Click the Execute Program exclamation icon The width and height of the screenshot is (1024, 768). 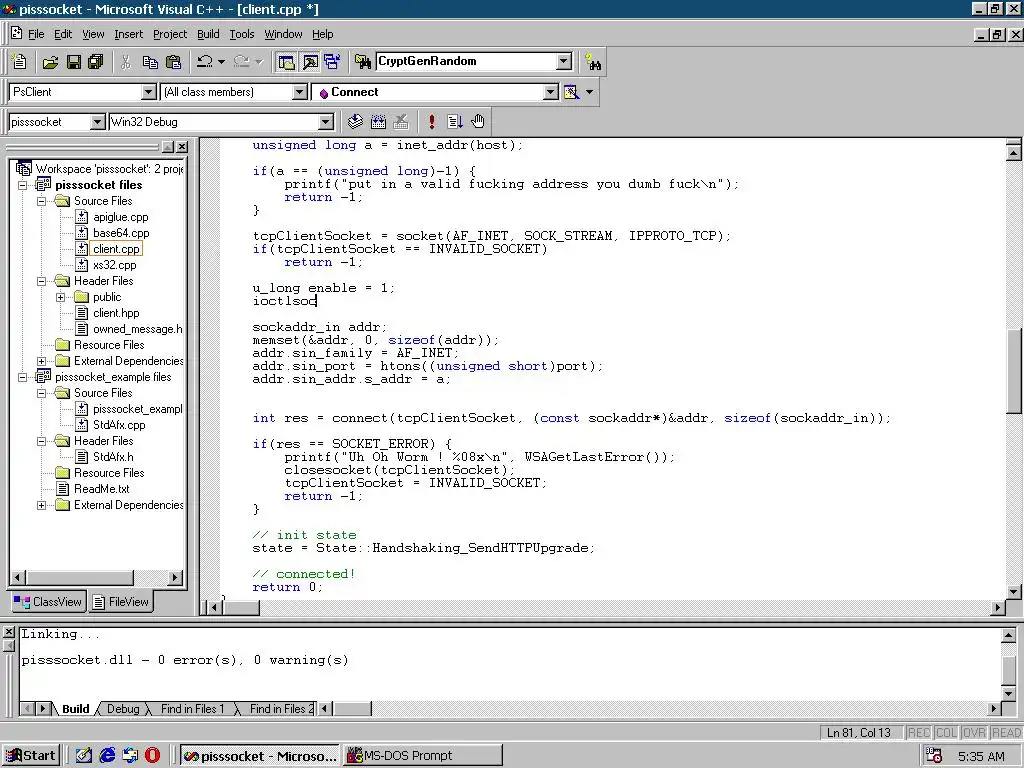coord(431,121)
